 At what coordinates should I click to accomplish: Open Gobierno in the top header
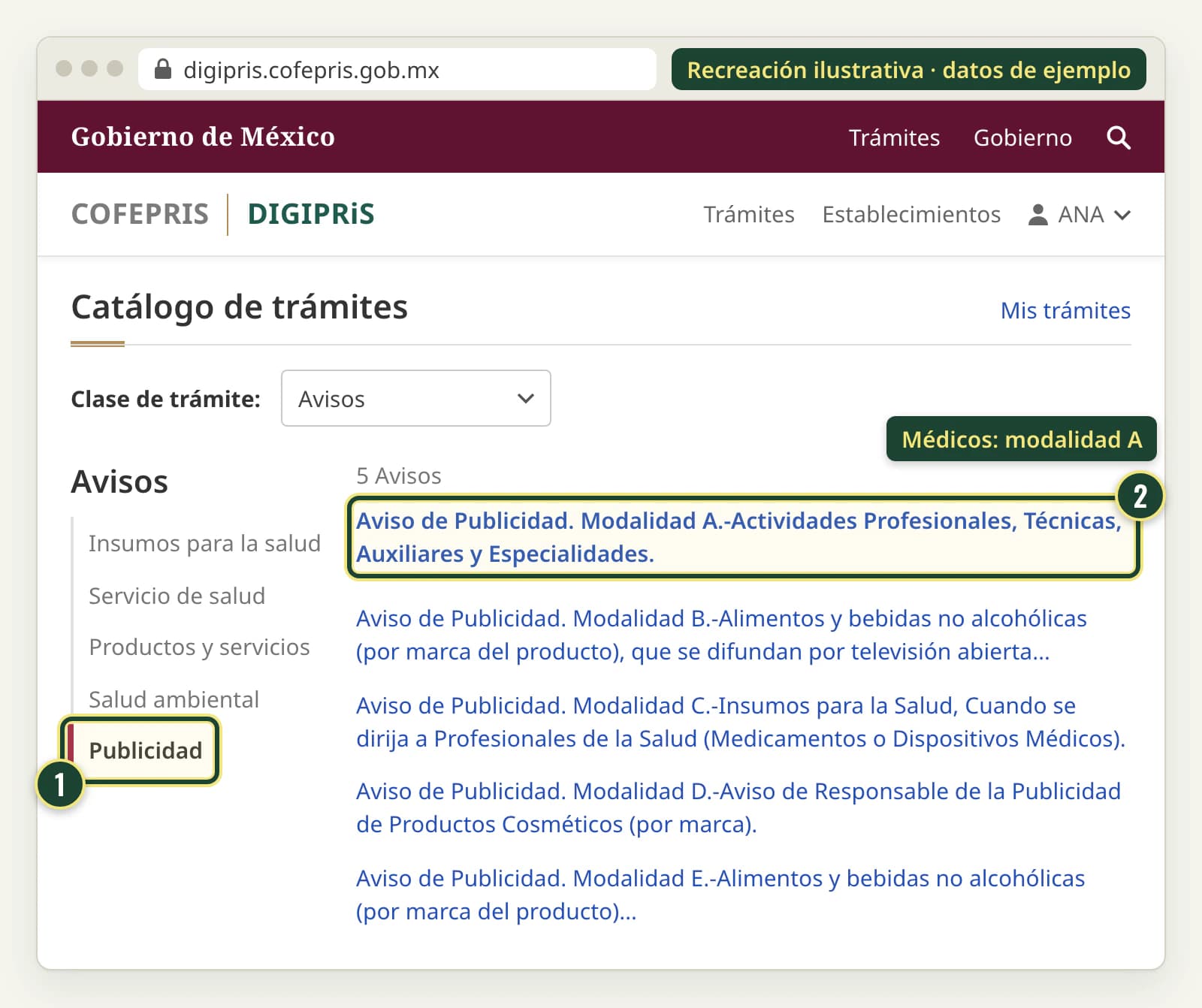tap(1022, 137)
